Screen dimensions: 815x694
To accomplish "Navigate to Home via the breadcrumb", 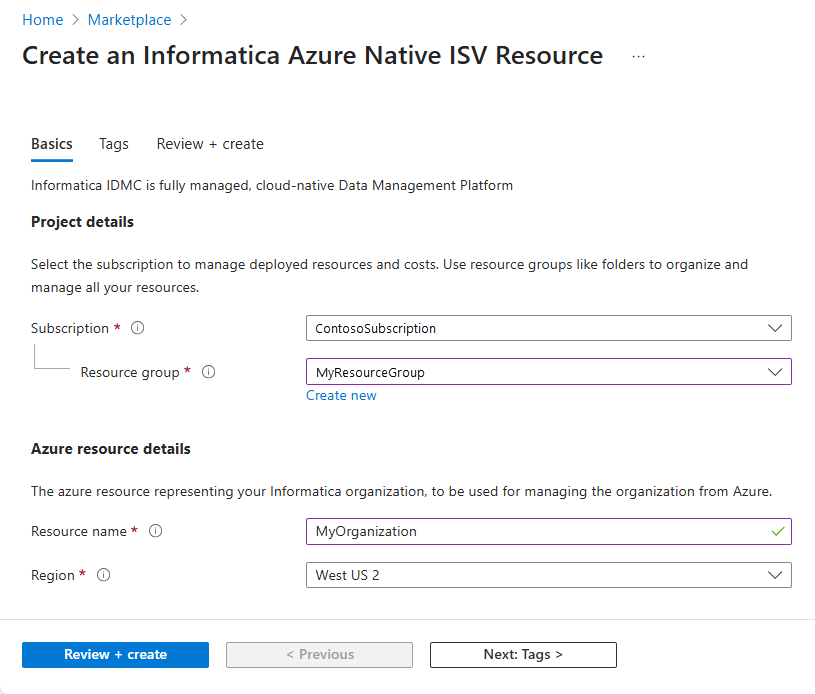I will click(x=42, y=19).
